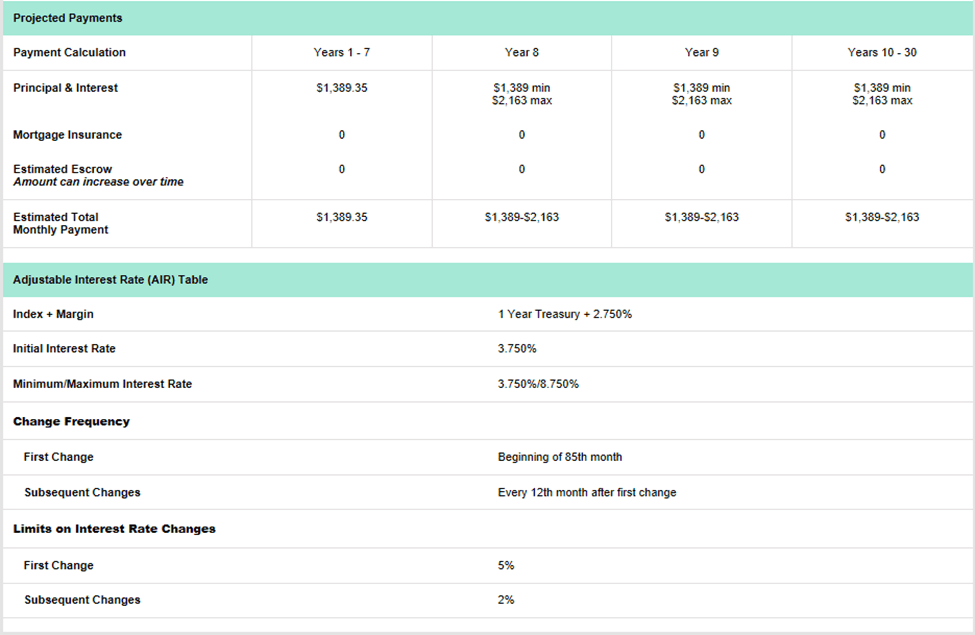Select the Index + Margin row

point(49,313)
